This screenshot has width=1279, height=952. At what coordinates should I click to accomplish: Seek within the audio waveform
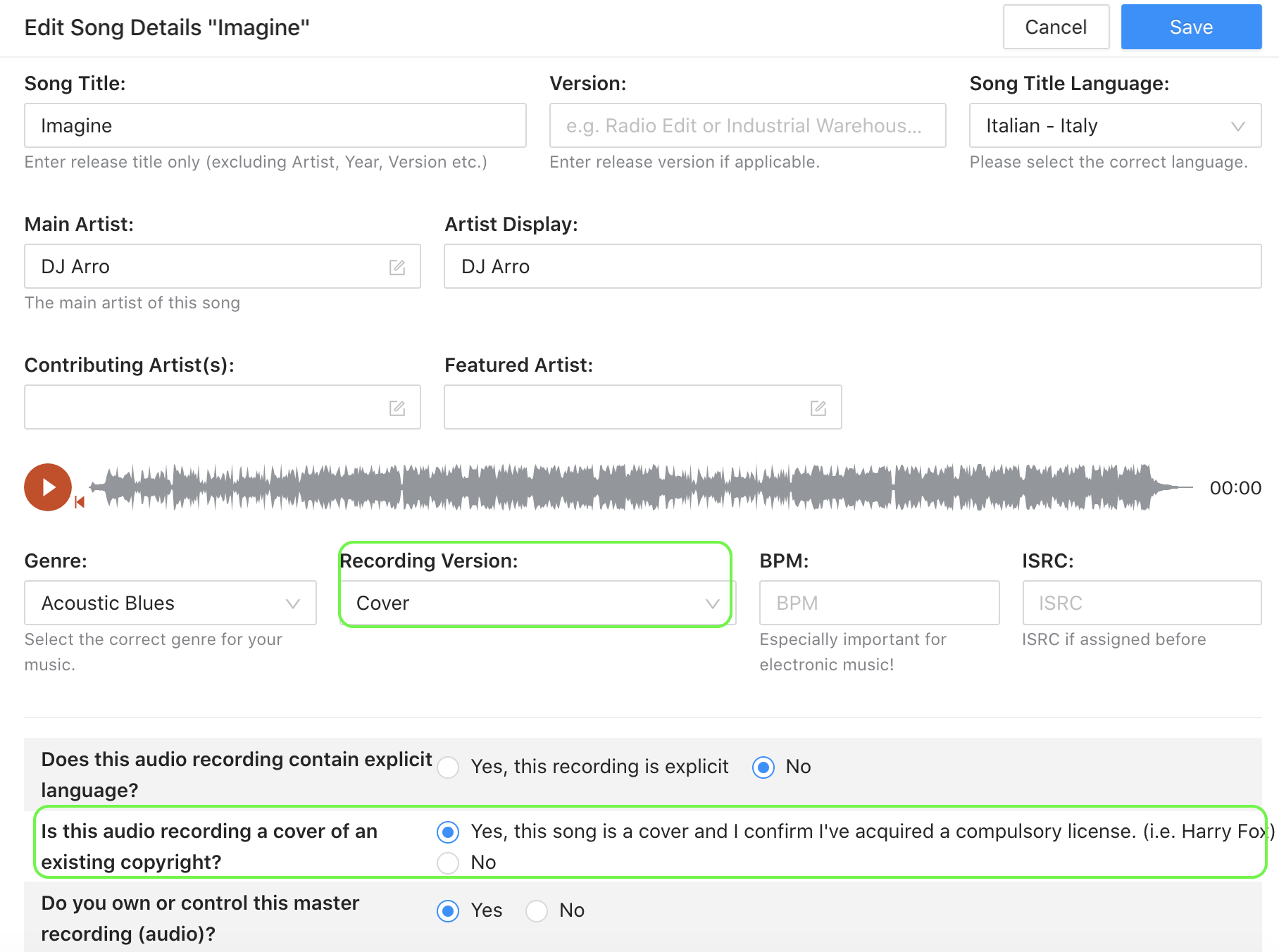641,487
